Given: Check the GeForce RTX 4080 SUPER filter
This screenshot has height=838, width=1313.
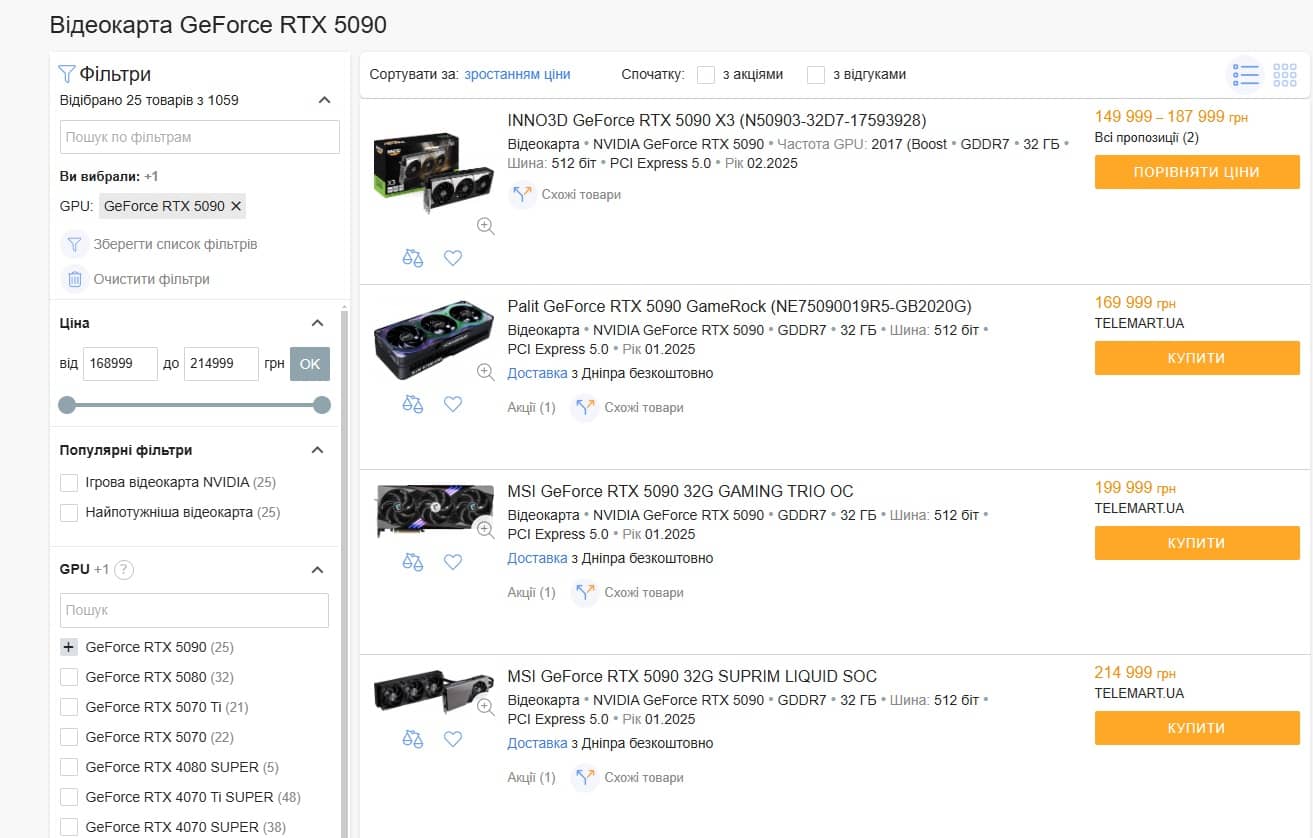Looking at the screenshot, I should 69,767.
